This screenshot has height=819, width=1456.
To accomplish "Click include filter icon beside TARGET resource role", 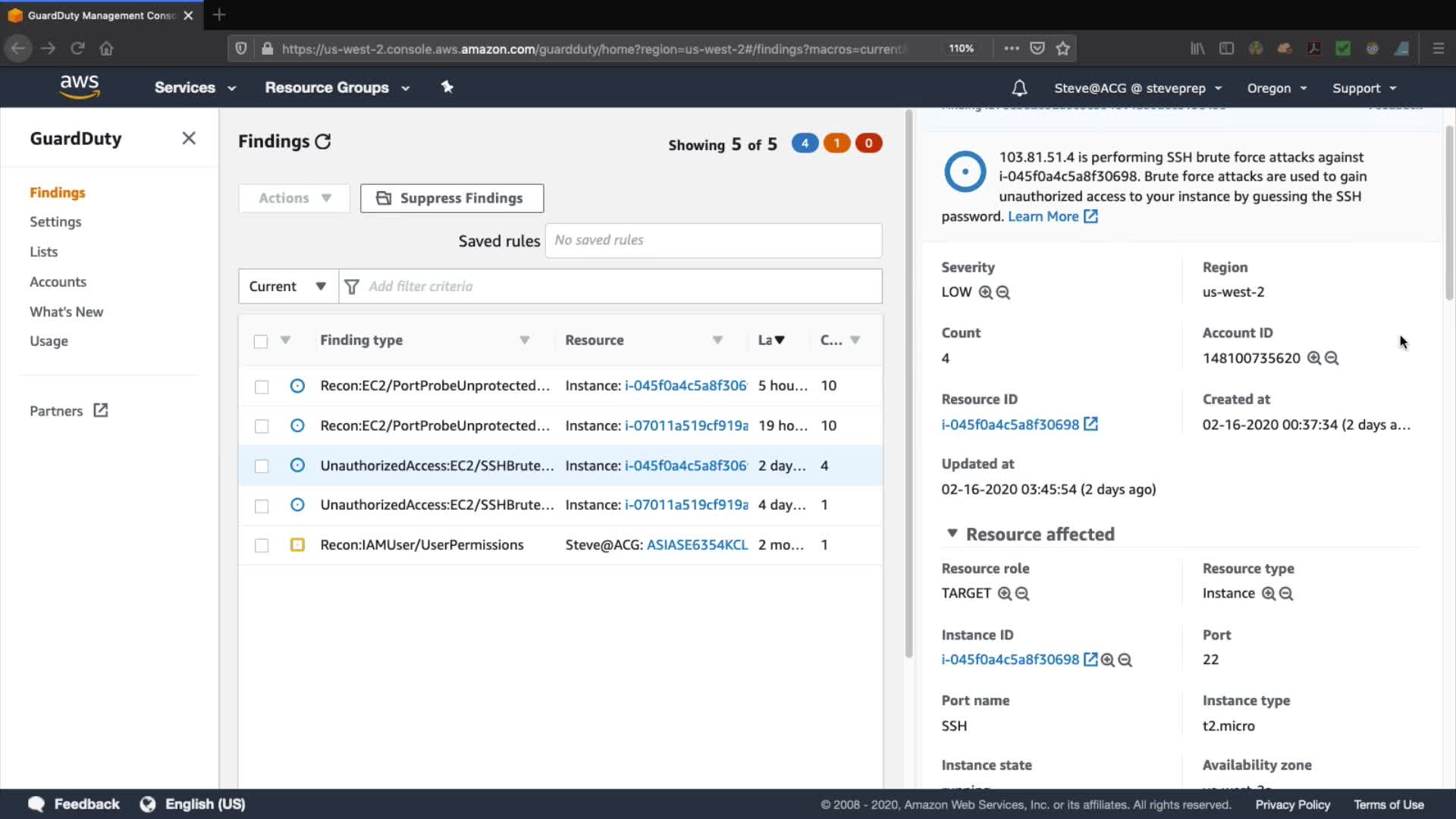I will pyautogui.click(x=1005, y=594).
